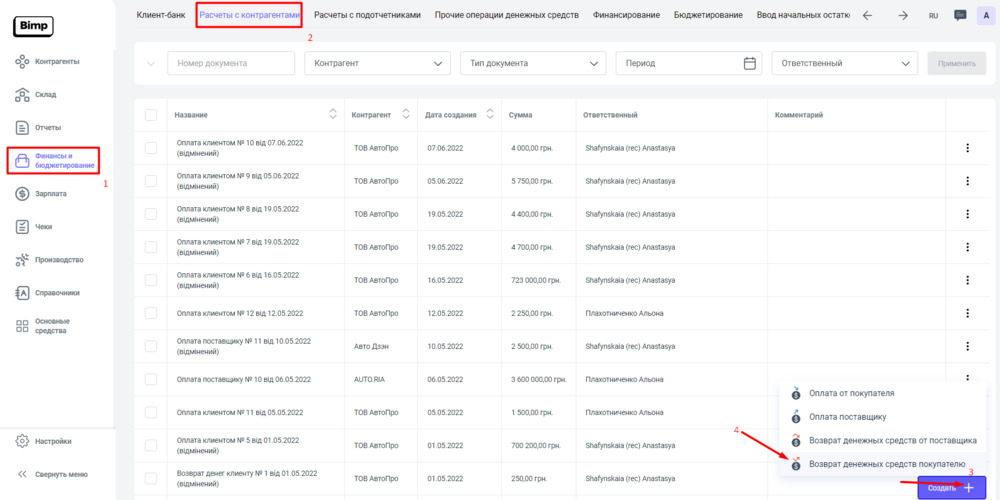Click the Склад warehouse sidebar icon
The image size is (1000, 500).
pyautogui.click(x=23, y=95)
